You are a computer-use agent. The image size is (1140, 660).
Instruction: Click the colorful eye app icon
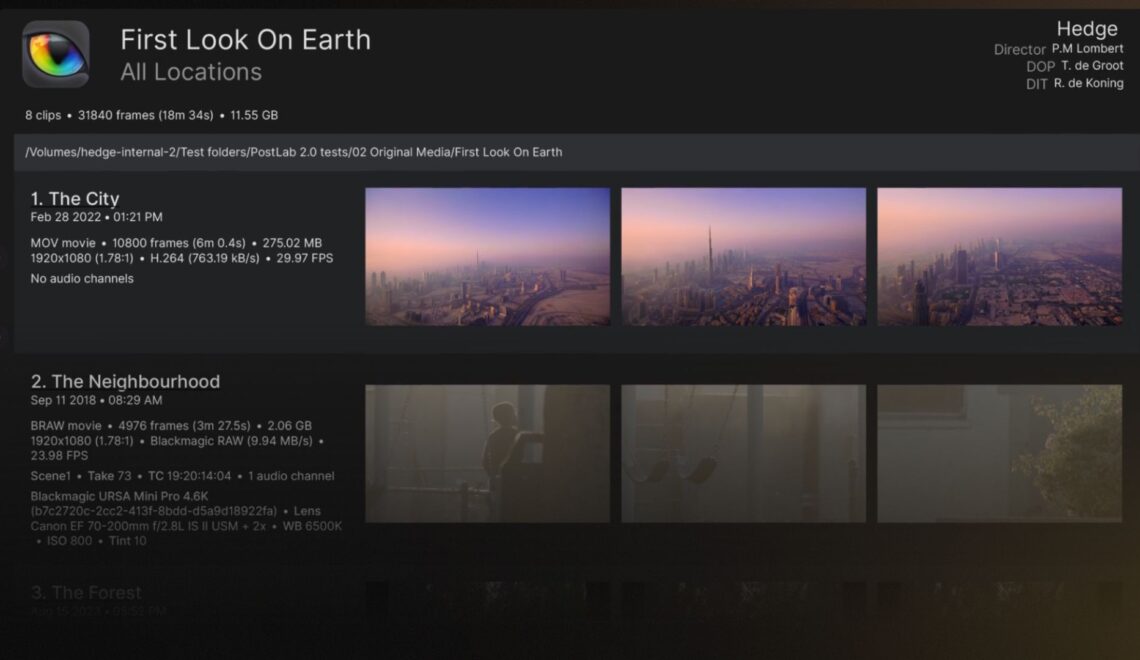click(x=56, y=54)
